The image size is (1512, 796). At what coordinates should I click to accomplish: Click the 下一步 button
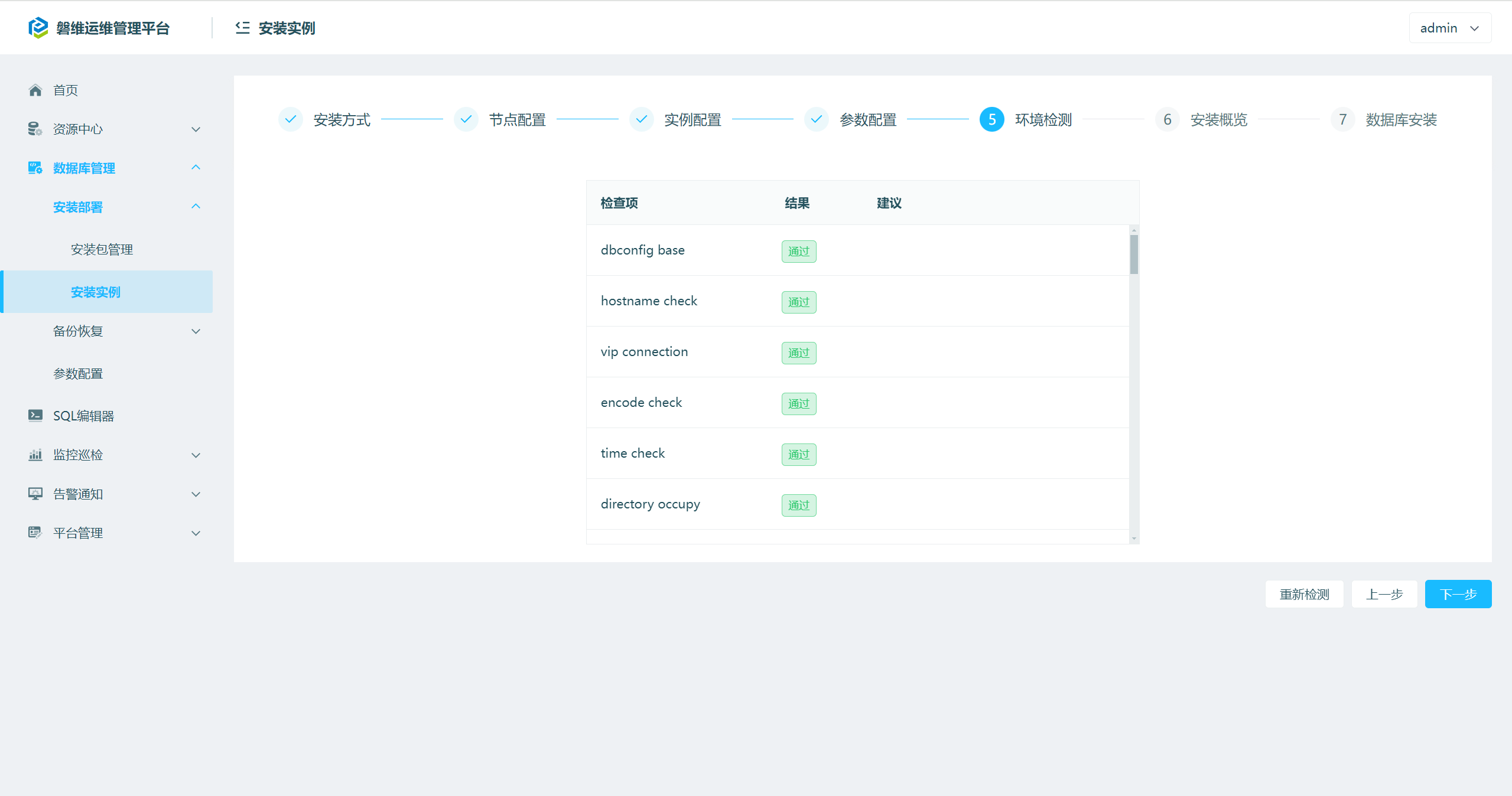pos(1458,594)
